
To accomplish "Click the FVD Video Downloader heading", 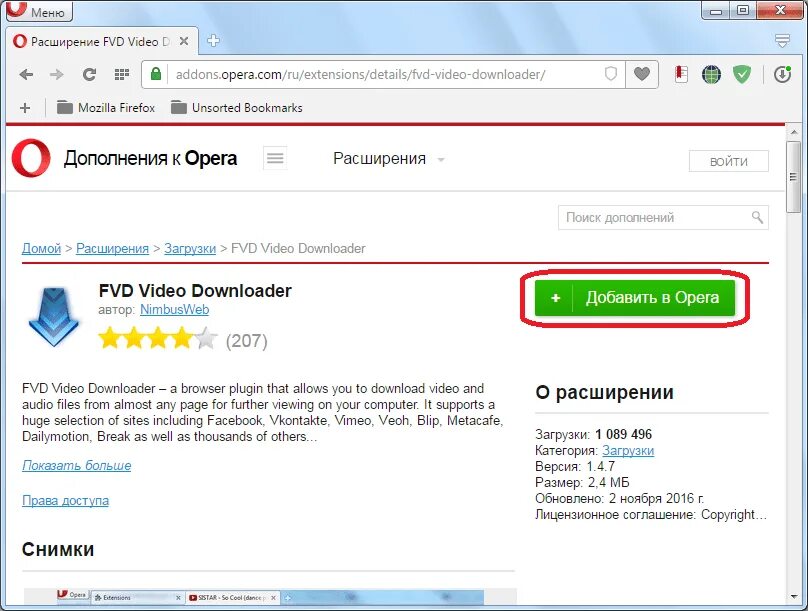I will (195, 291).
